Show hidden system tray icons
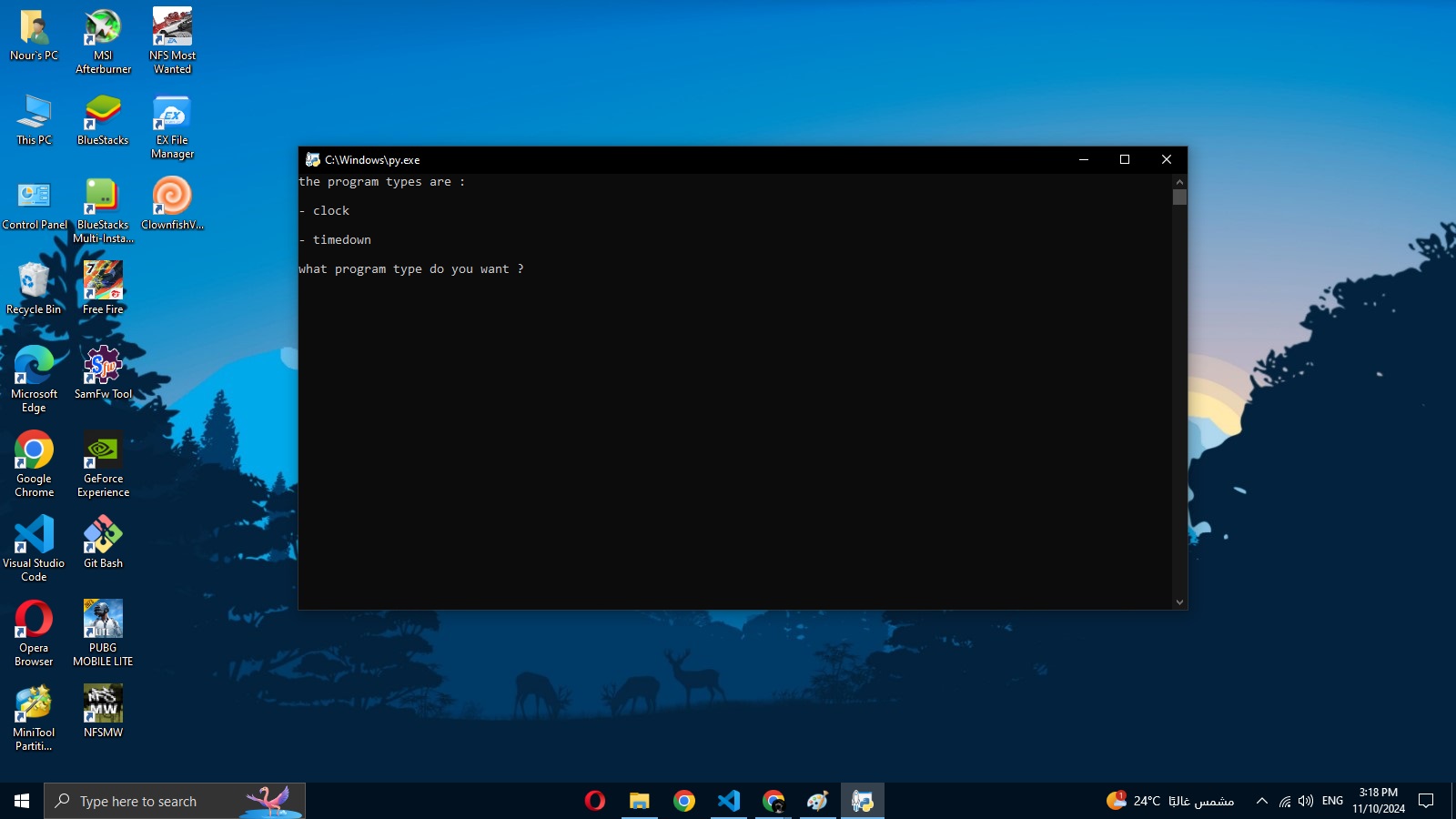This screenshot has width=1456, height=819. click(x=1261, y=801)
